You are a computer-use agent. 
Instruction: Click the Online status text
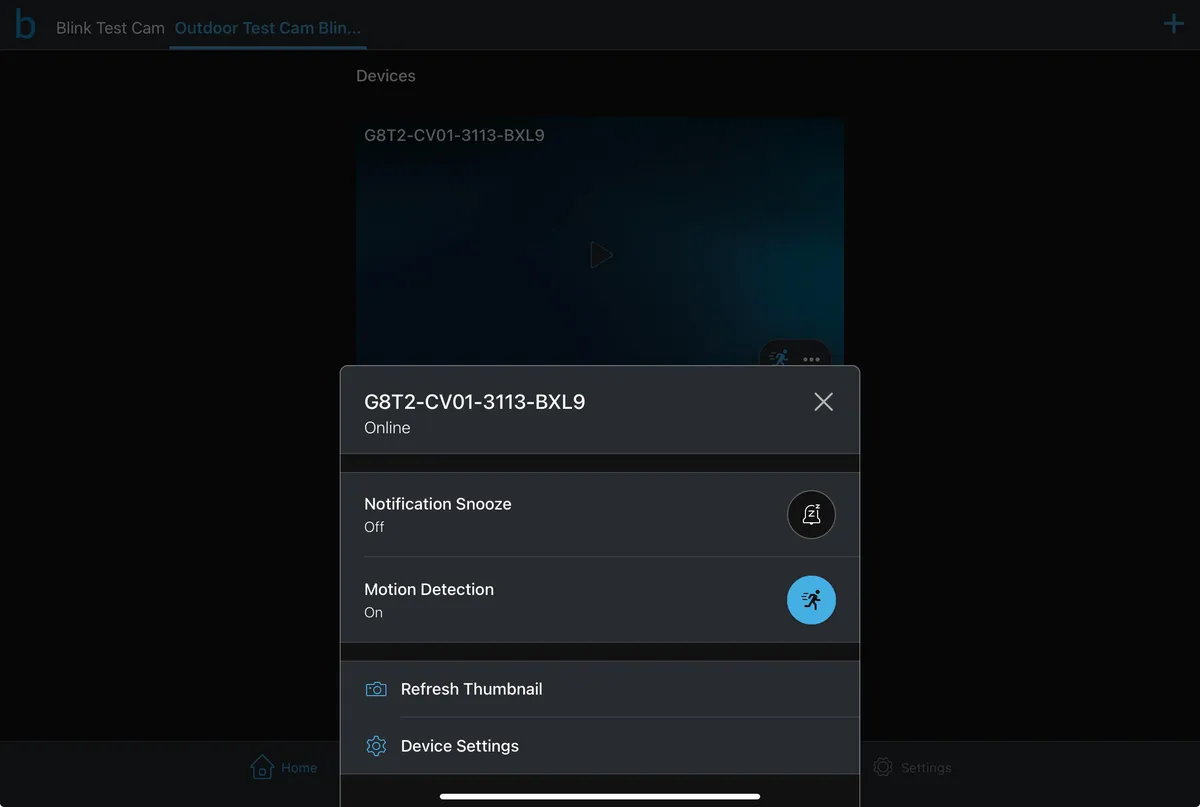click(x=387, y=428)
